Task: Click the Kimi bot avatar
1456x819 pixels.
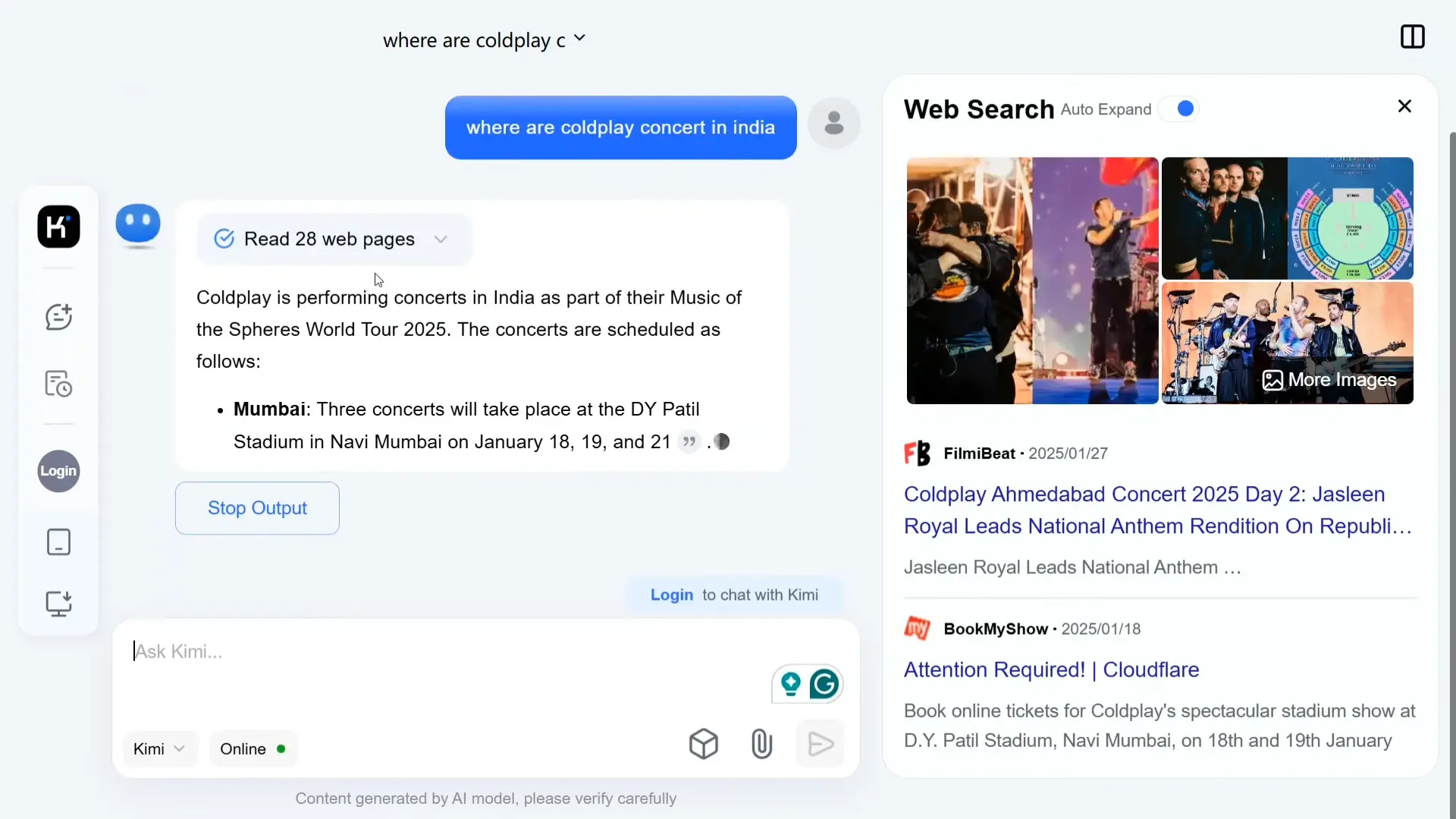Action: [138, 226]
